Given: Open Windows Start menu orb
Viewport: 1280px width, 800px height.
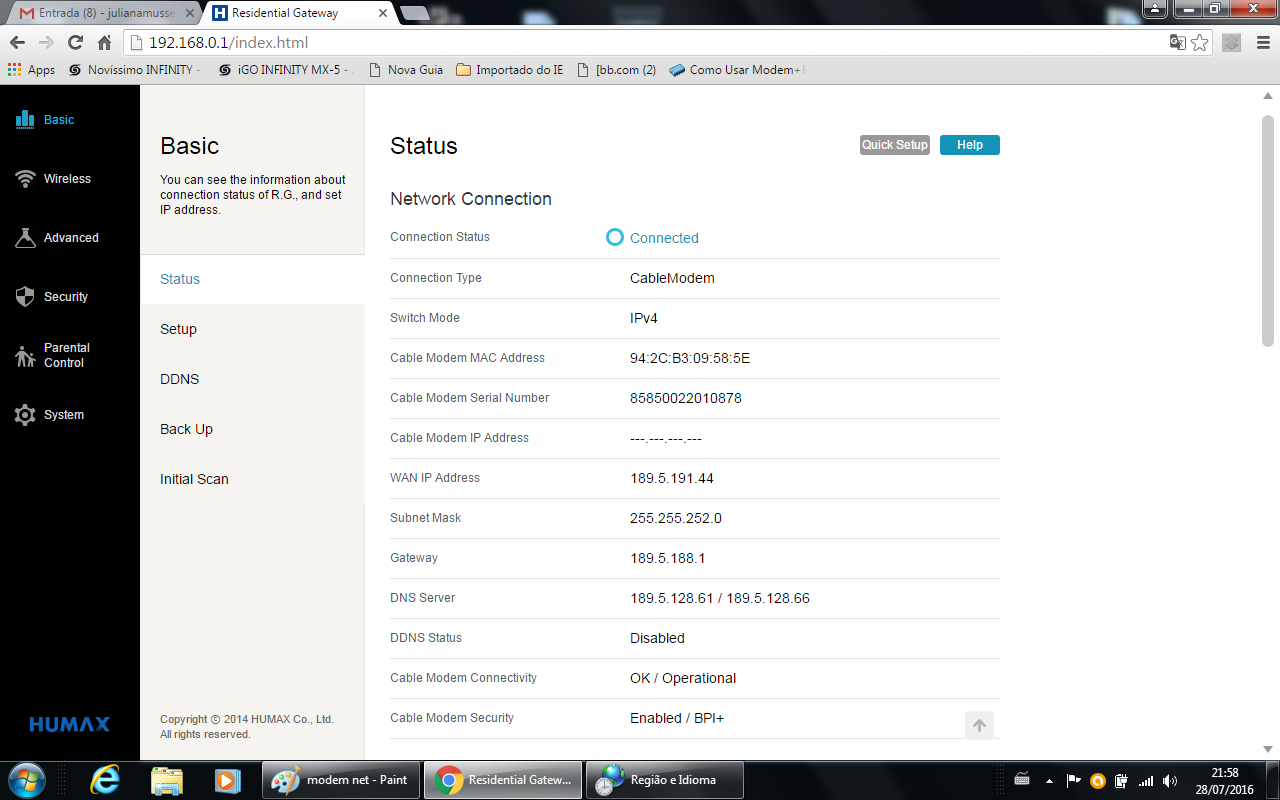Looking at the screenshot, I should tap(25, 780).
